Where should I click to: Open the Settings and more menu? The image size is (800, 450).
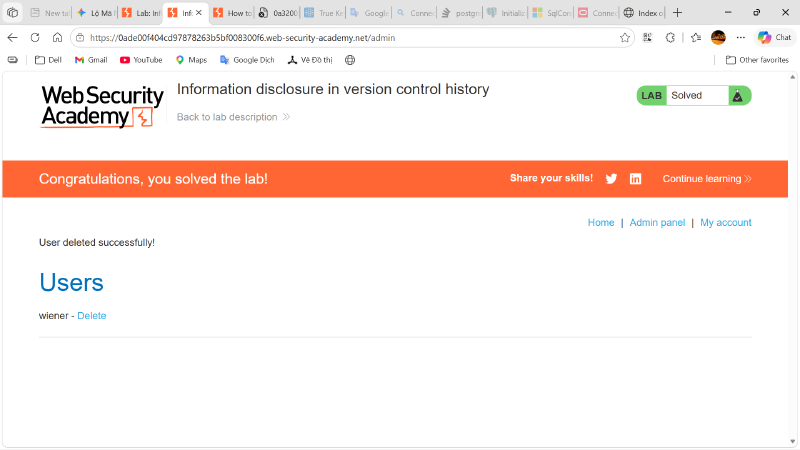click(740, 37)
